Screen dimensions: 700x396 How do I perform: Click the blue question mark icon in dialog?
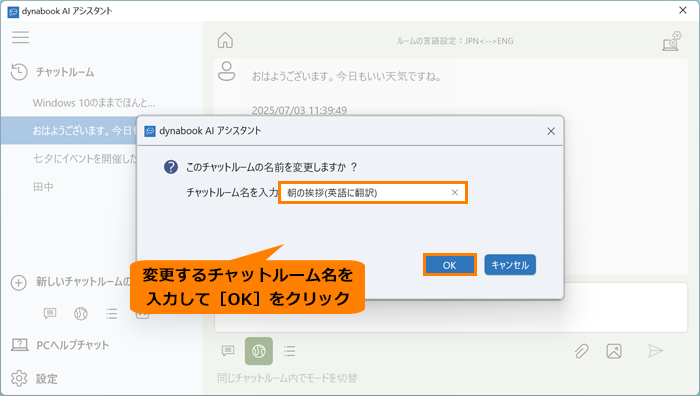pyautogui.click(x=171, y=167)
